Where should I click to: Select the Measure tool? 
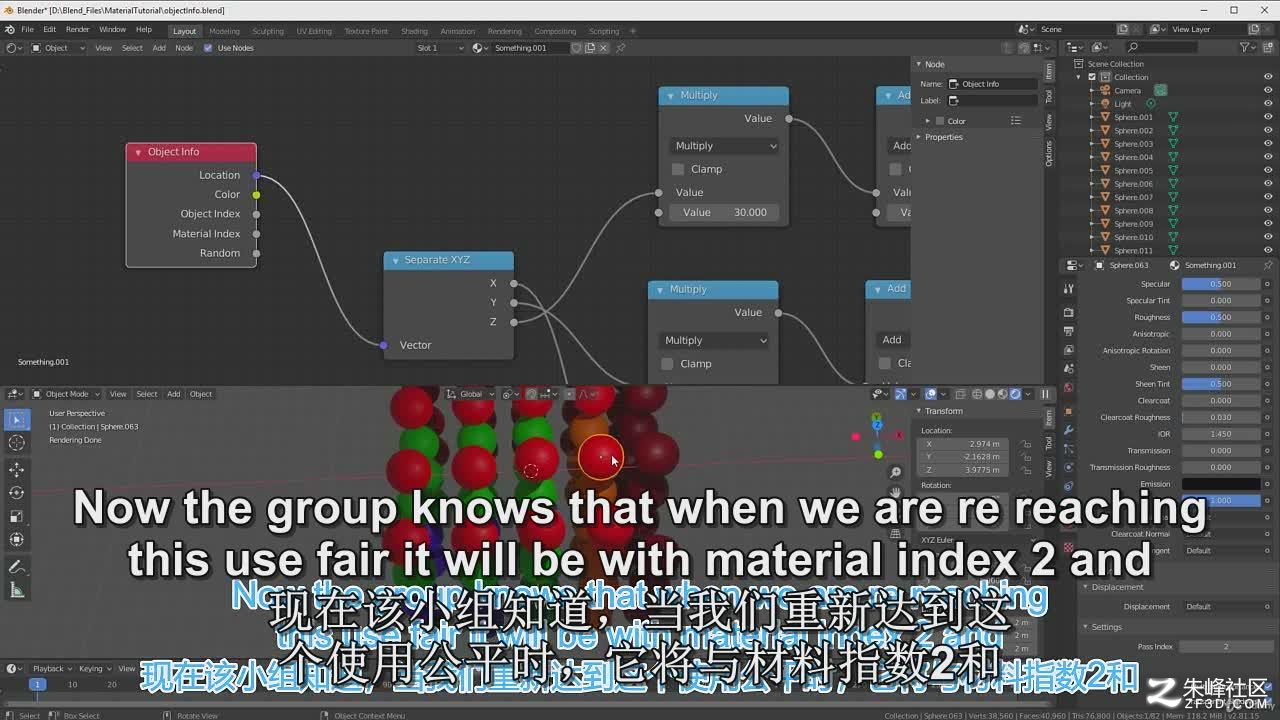17,590
